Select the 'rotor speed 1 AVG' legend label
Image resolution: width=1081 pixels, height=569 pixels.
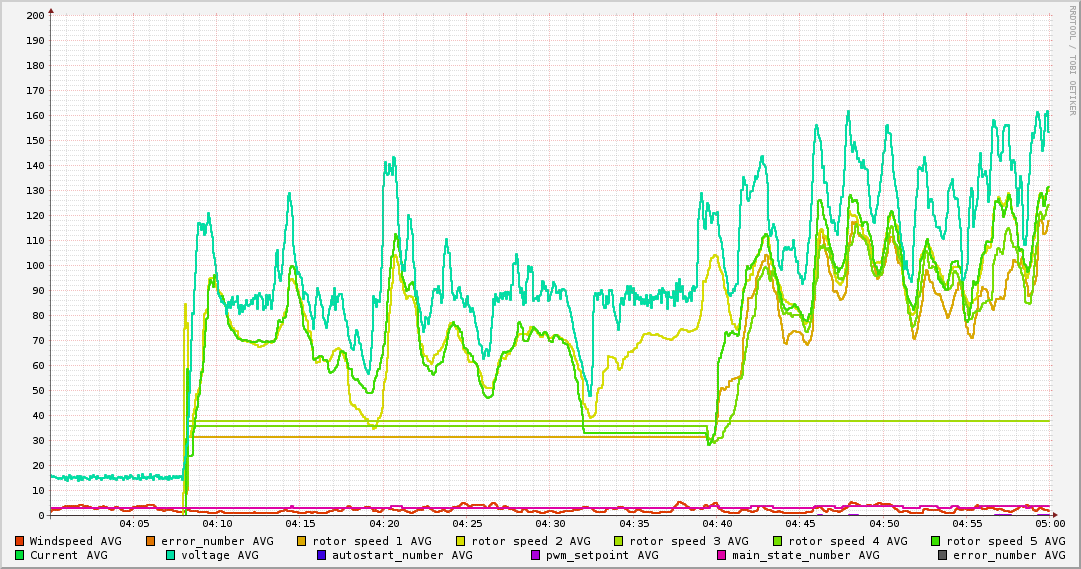(372, 541)
